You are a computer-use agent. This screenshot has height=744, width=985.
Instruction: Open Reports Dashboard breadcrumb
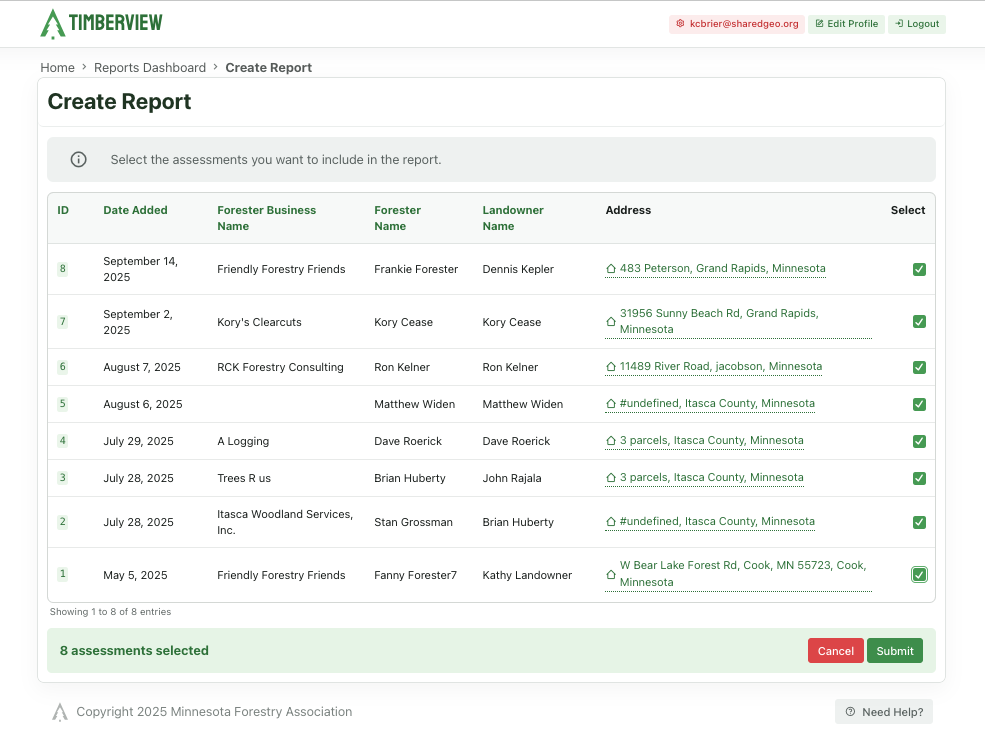(x=150, y=67)
